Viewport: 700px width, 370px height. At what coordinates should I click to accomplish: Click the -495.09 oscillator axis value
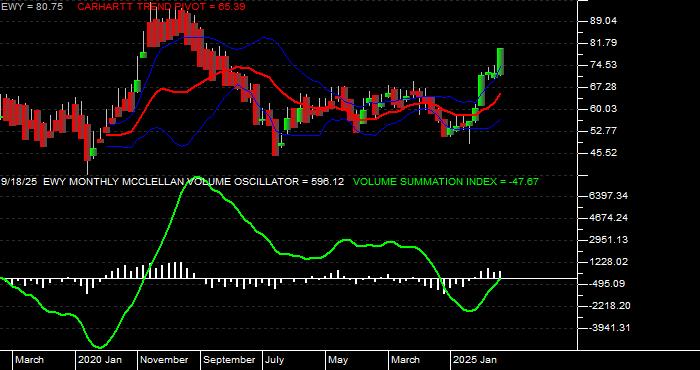tap(608, 284)
